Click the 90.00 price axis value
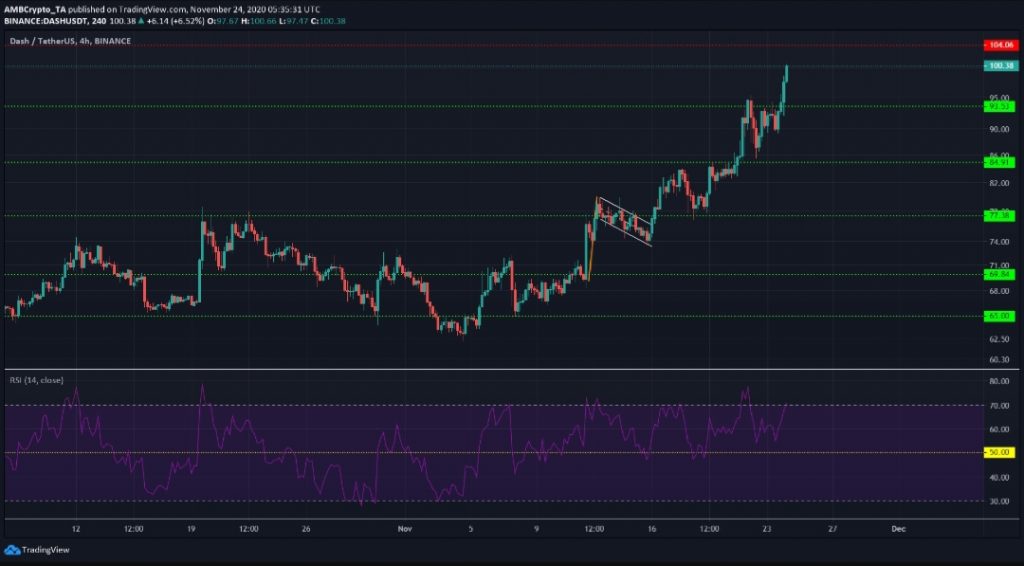 [999, 129]
